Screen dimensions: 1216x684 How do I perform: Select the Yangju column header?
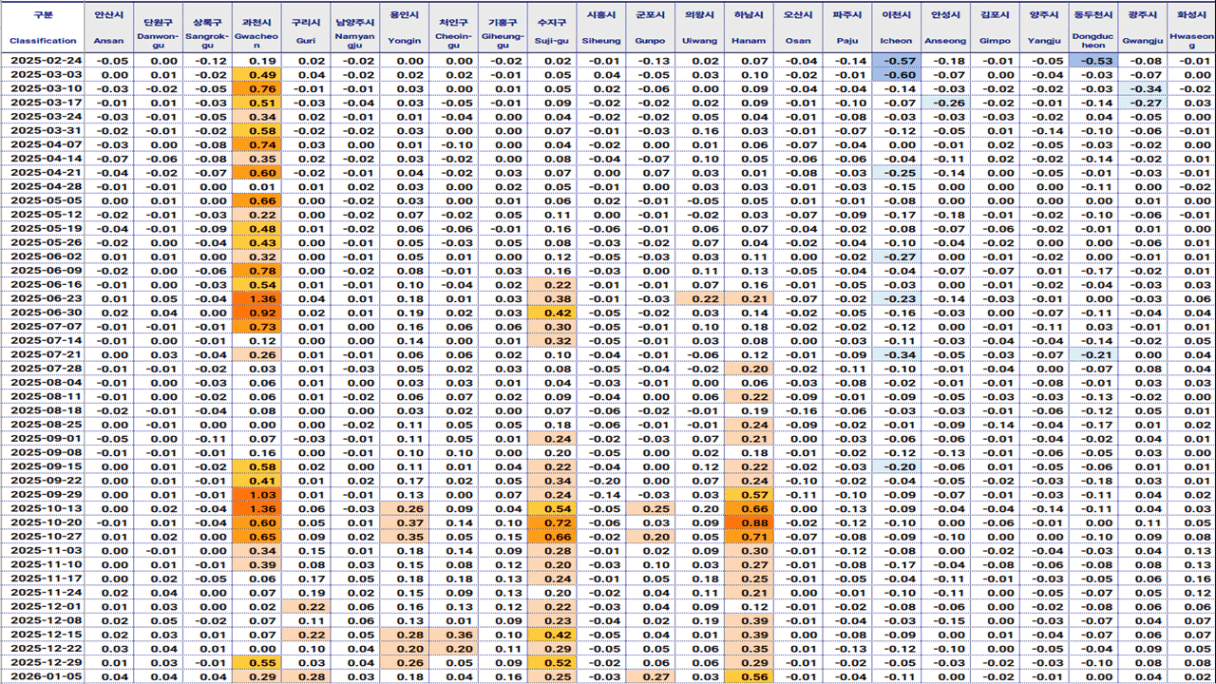[1042, 28]
